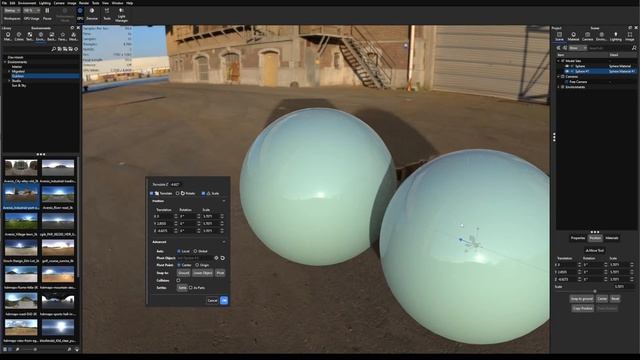
Task: Open the Lighting menu
Action: [x=44, y=3]
